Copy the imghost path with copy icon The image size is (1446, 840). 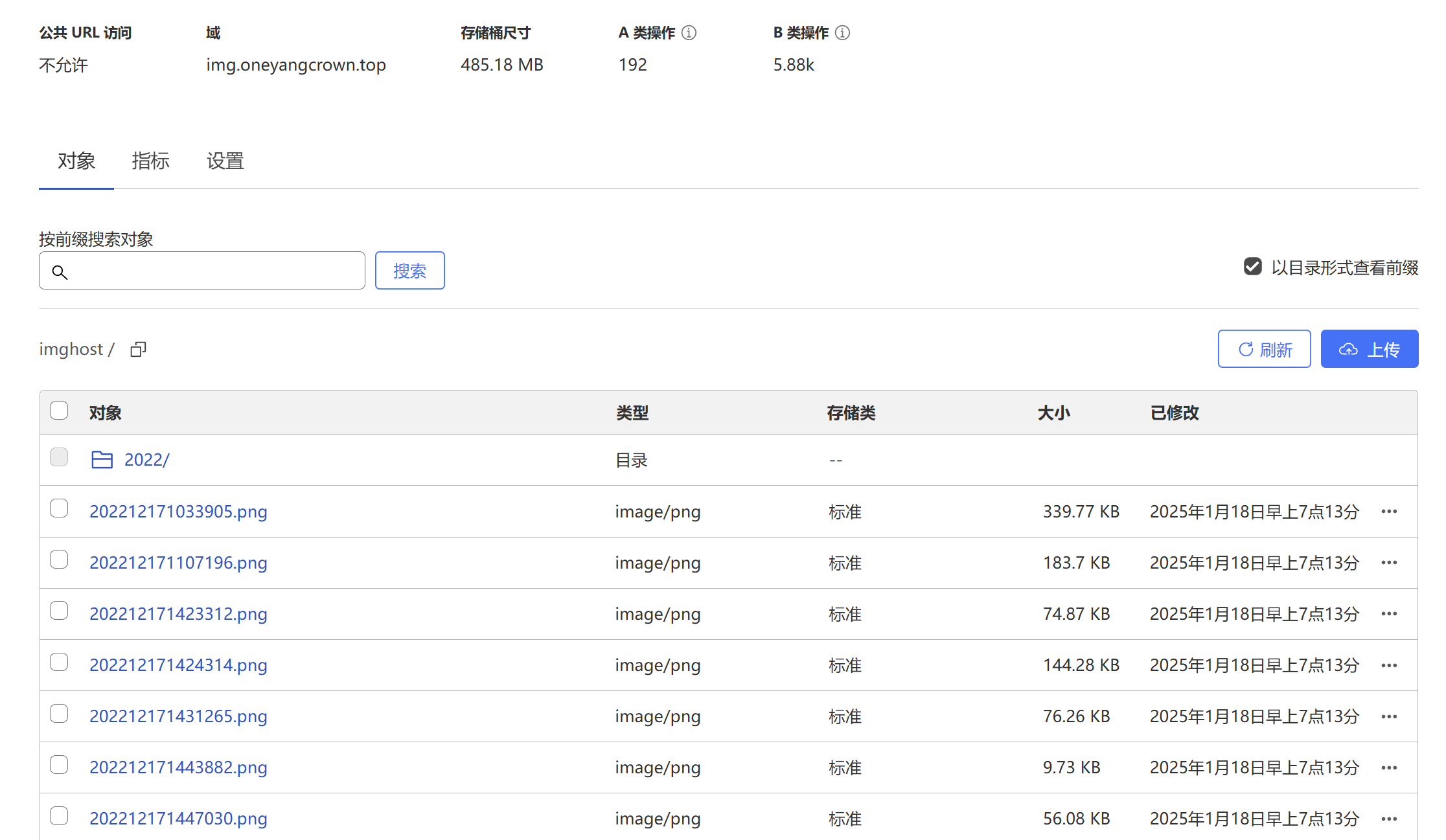click(x=138, y=350)
